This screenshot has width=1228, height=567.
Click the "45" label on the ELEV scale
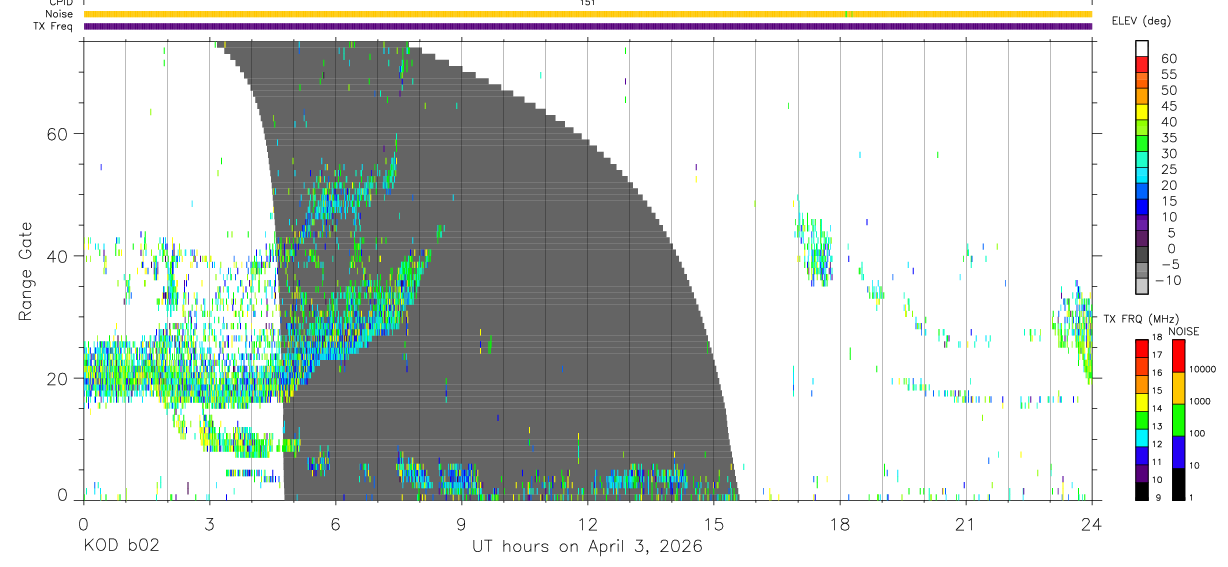pyautogui.click(x=1168, y=106)
